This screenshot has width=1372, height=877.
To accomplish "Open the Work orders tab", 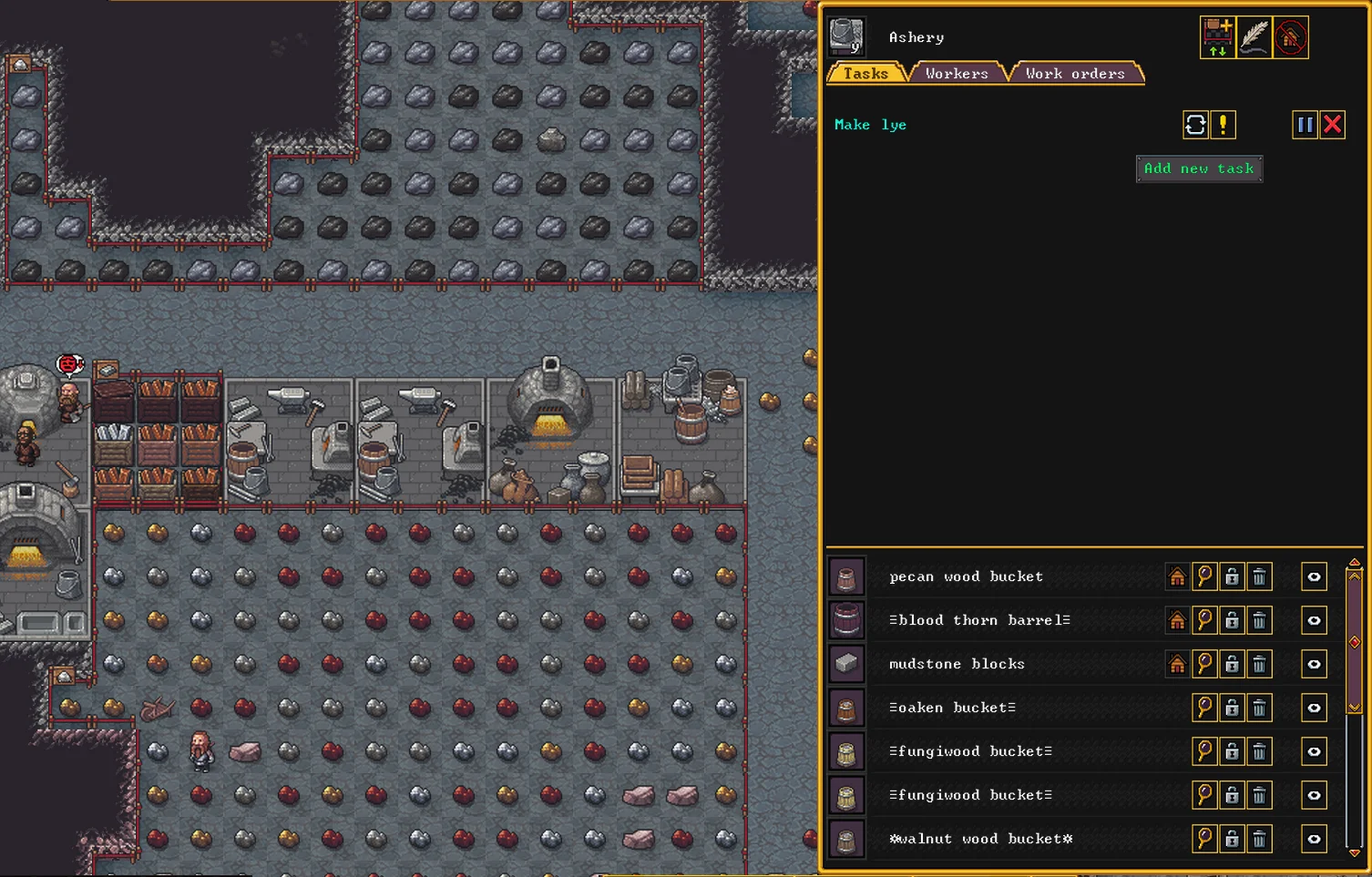I will pos(1075,74).
